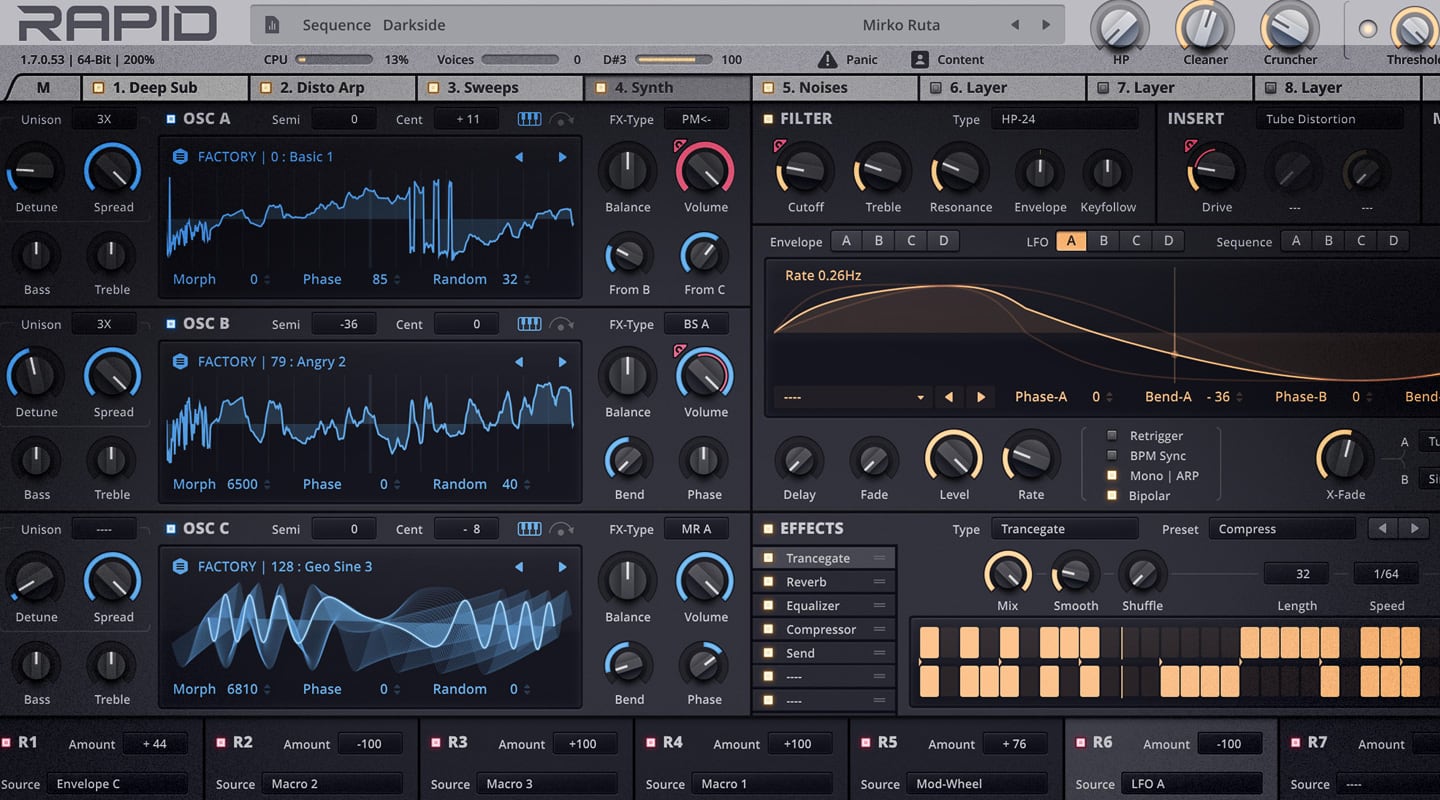Open filter Type dropdown HP-24

click(1064, 119)
